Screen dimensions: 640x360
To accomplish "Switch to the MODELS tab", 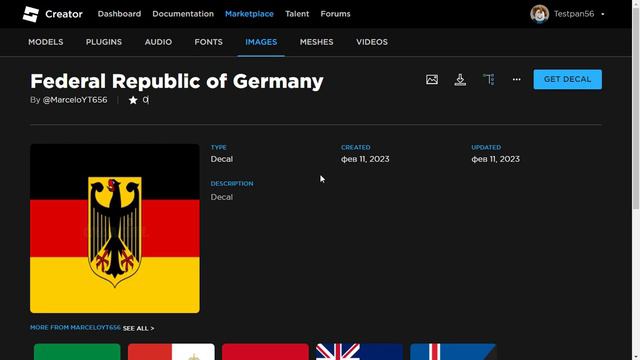I will [x=46, y=42].
